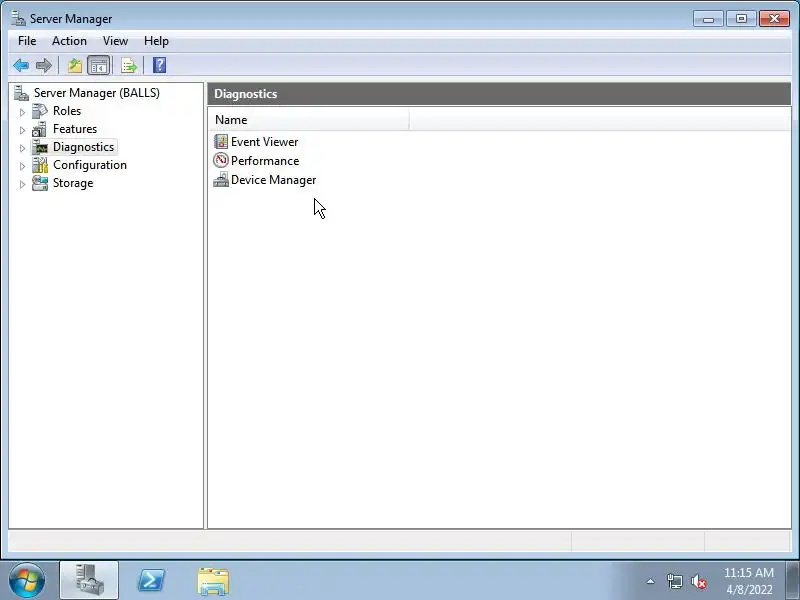Click the Storage icon in tree
Screen dimensions: 800x600
coord(40,183)
